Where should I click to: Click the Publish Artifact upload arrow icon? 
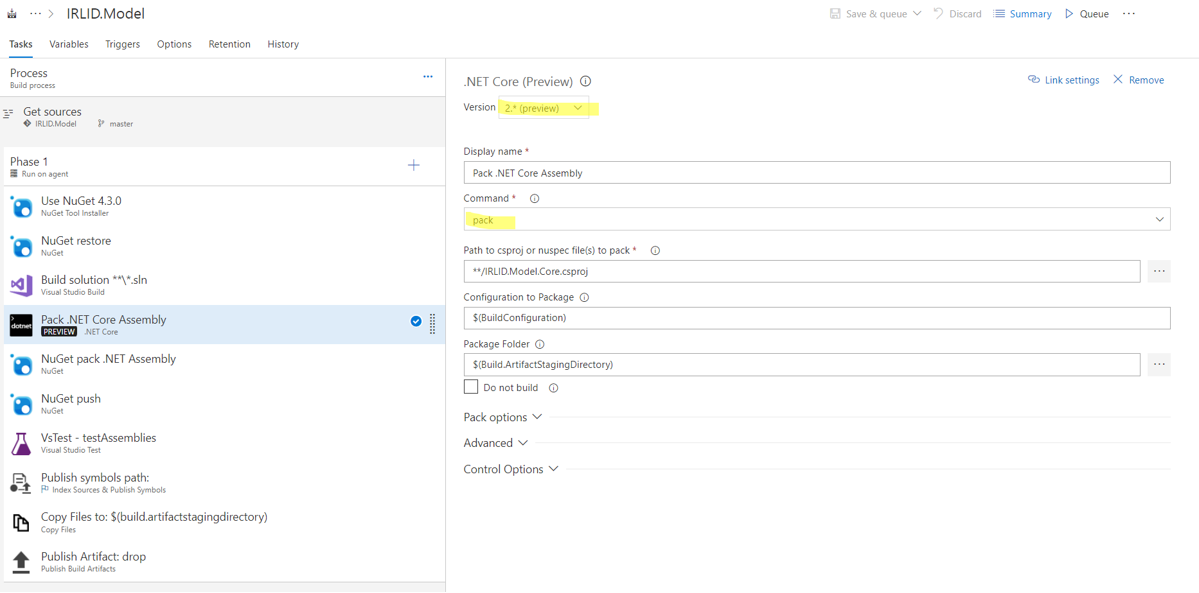point(21,562)
